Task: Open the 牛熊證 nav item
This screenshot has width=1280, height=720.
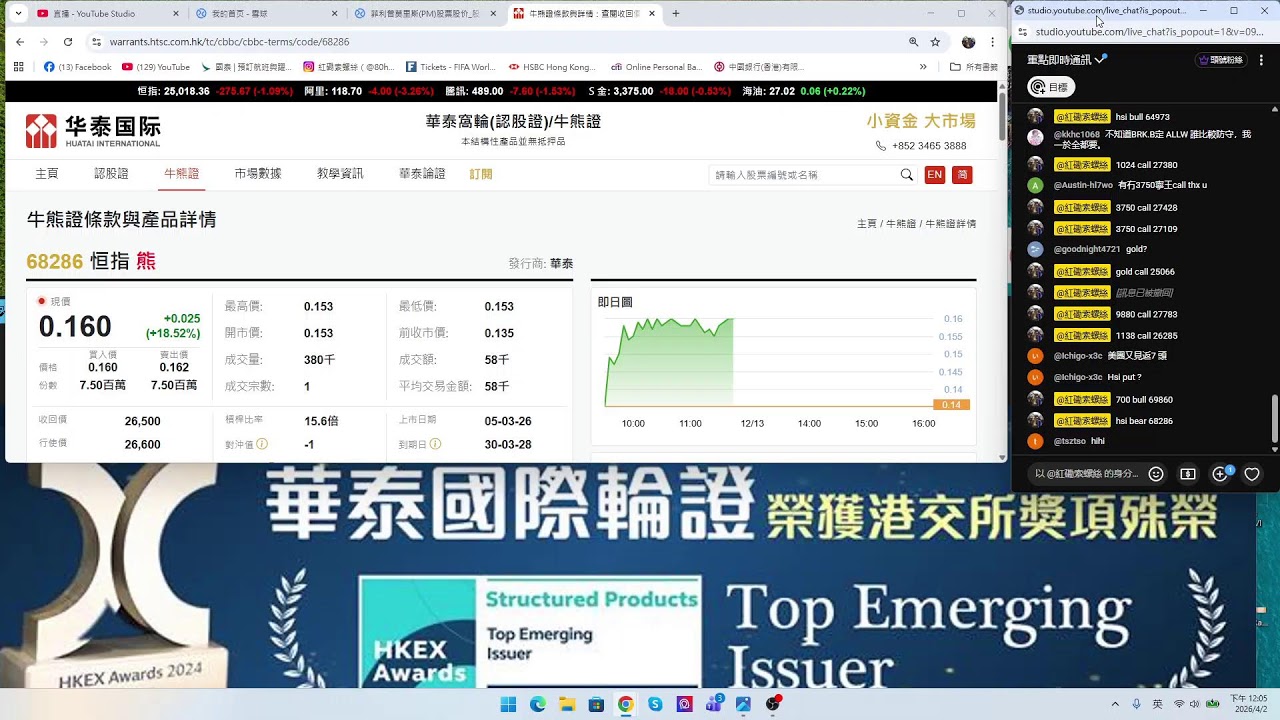Action: (x=181, y=174)
